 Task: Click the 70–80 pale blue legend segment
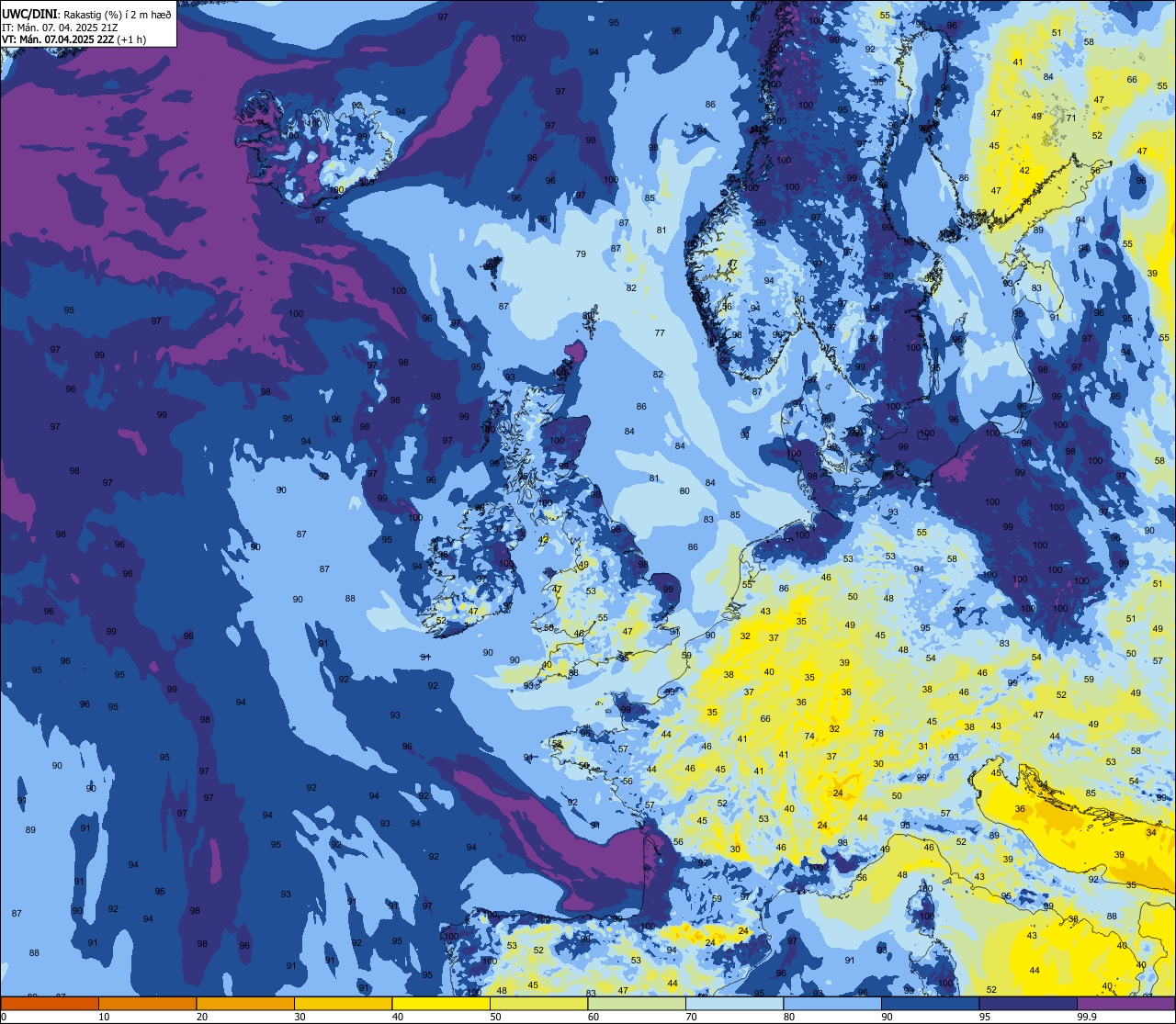(734, 1003)
